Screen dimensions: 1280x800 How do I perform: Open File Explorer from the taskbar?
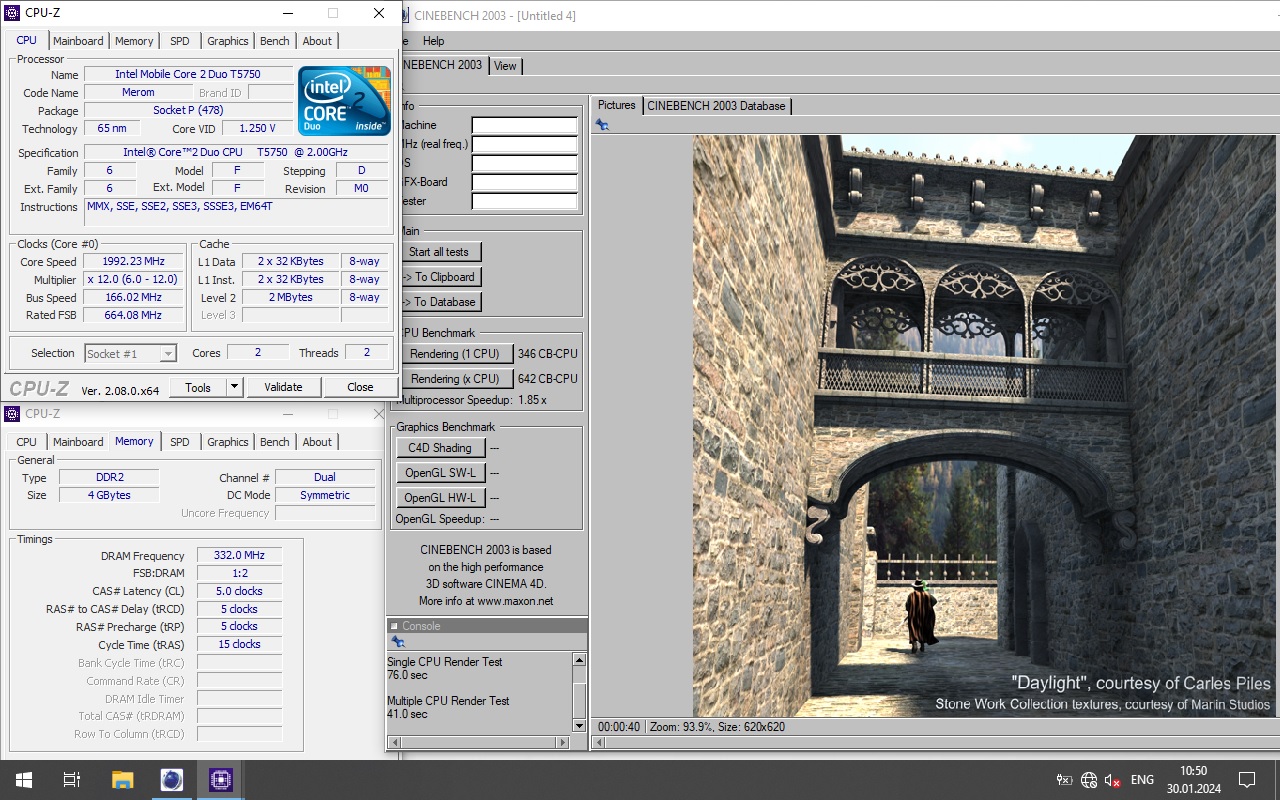click(122, 780)
